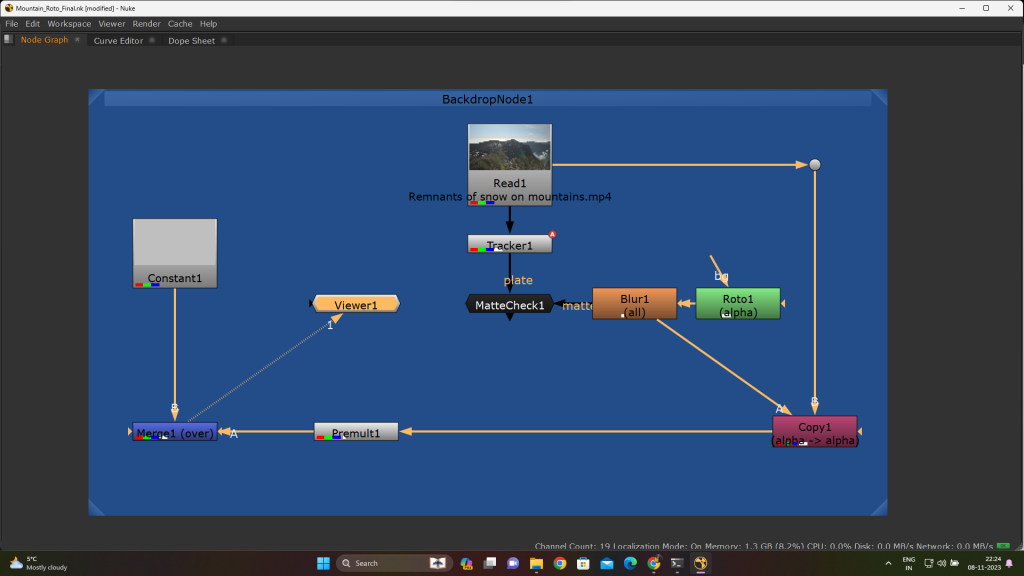The height and width of the screenshot is (576, 1024).
Task: Close the Dope Sheet tab
Action: (224, 40)
